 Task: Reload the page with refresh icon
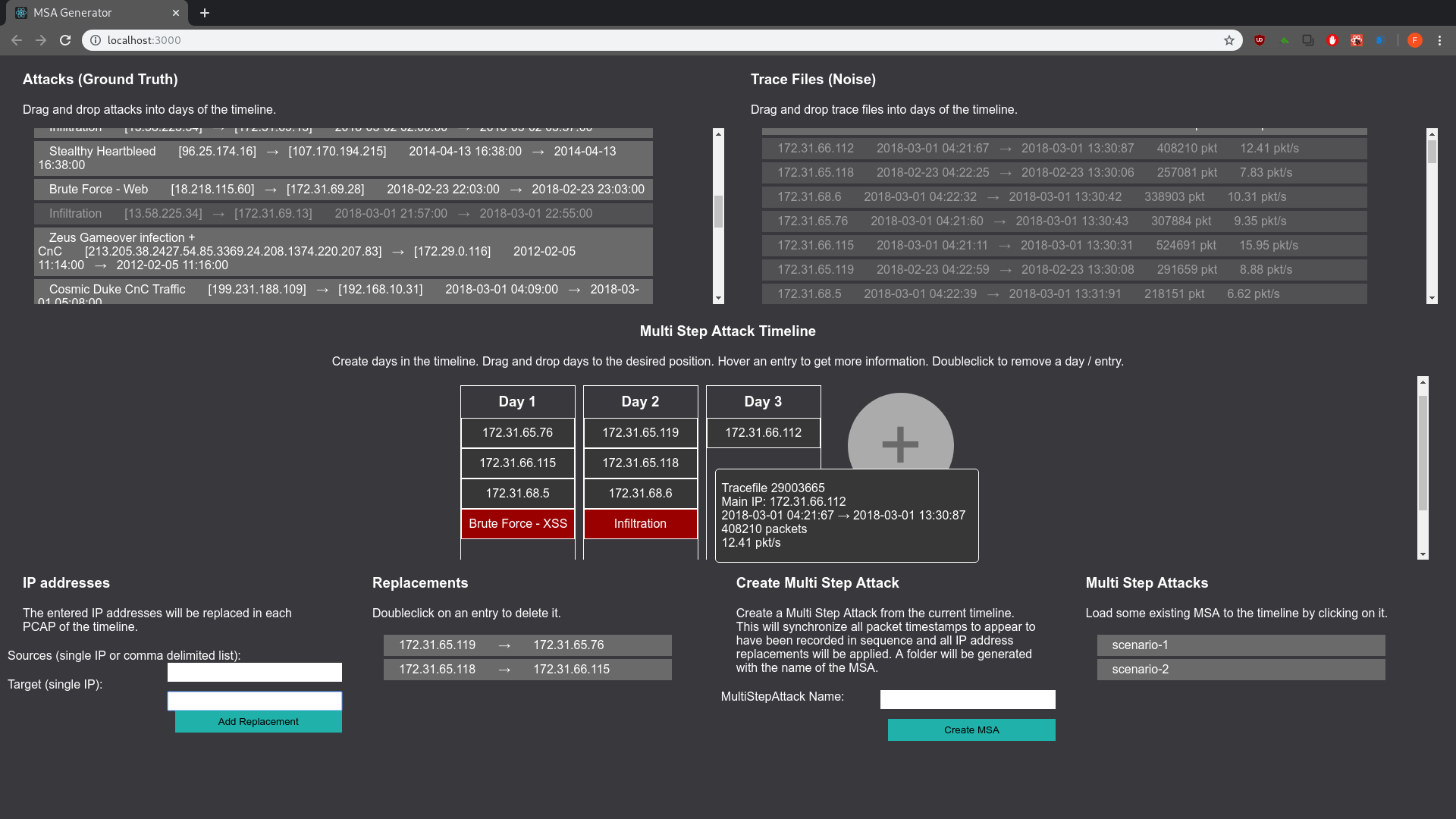tap(65, 40)
